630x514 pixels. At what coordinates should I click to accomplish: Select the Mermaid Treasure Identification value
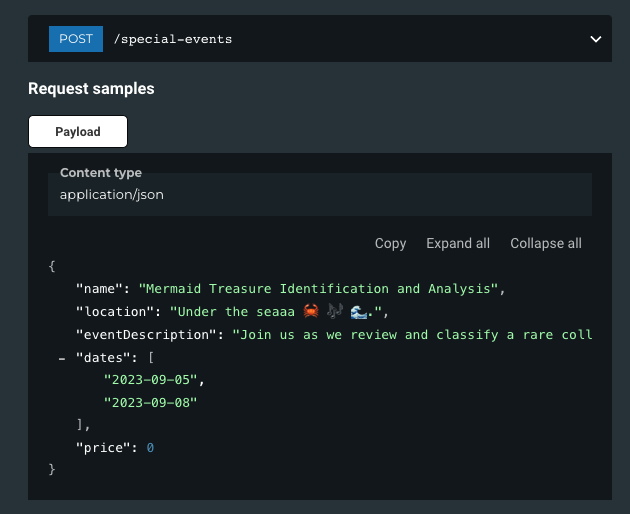point(318,289)
